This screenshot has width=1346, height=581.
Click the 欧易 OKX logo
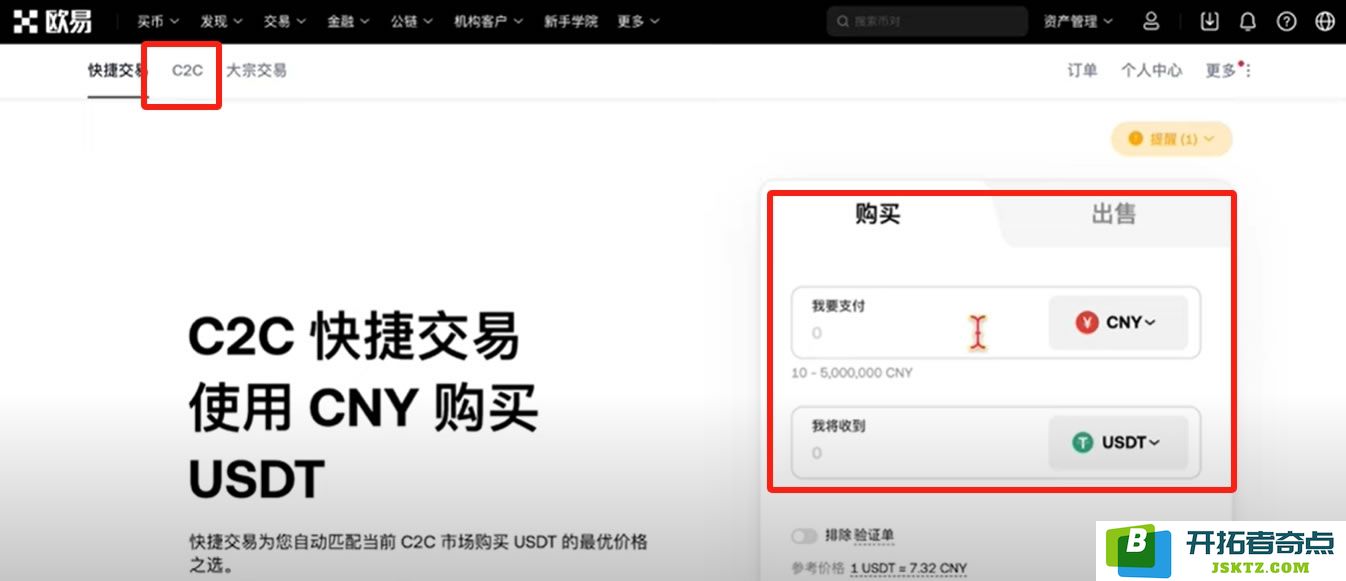(53, 21)
